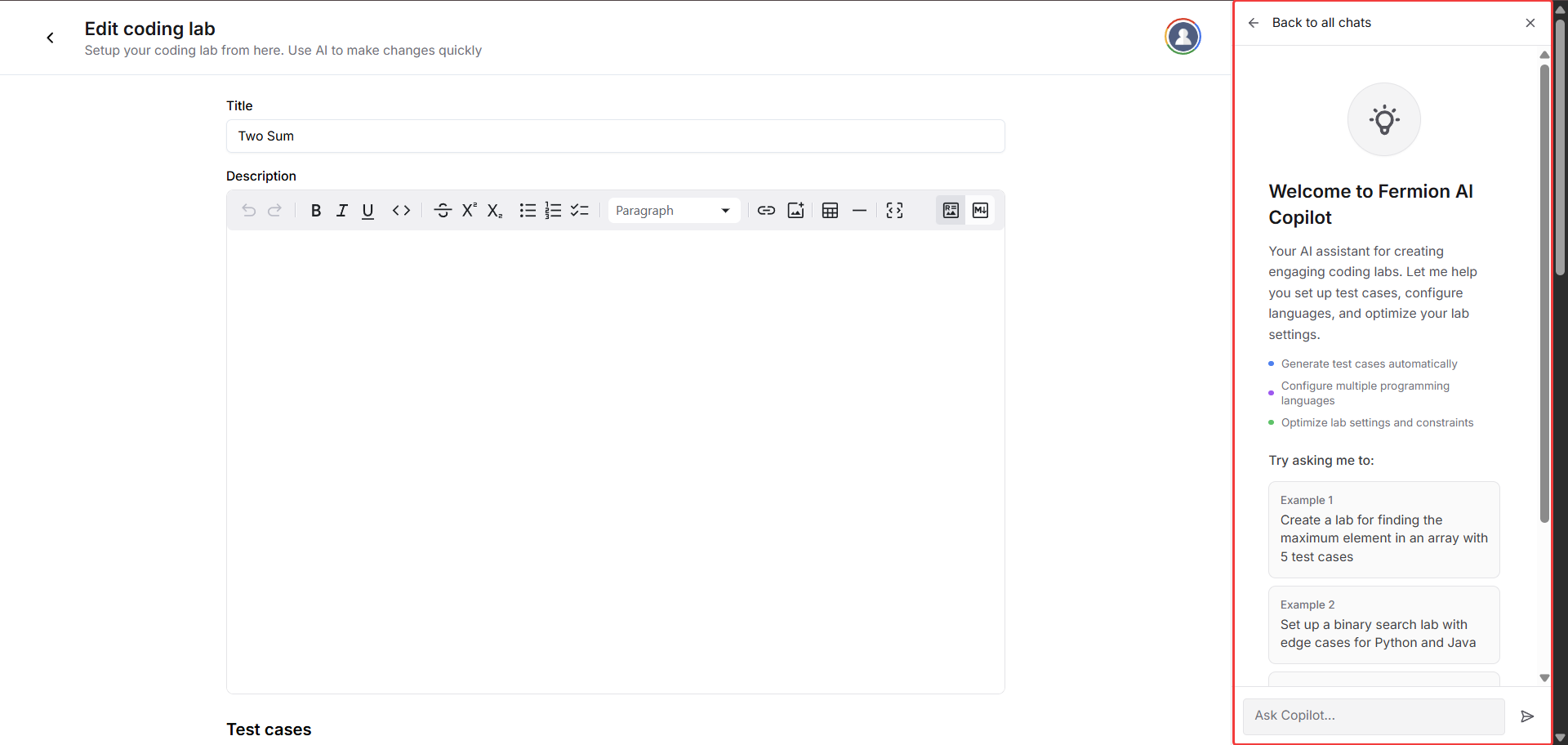Image resolution: width=1568 pixels, height=745 pixels.
Task: Toggle bold formatting in description toolbar
Action: pyautogui.click(x=315, y=211)
